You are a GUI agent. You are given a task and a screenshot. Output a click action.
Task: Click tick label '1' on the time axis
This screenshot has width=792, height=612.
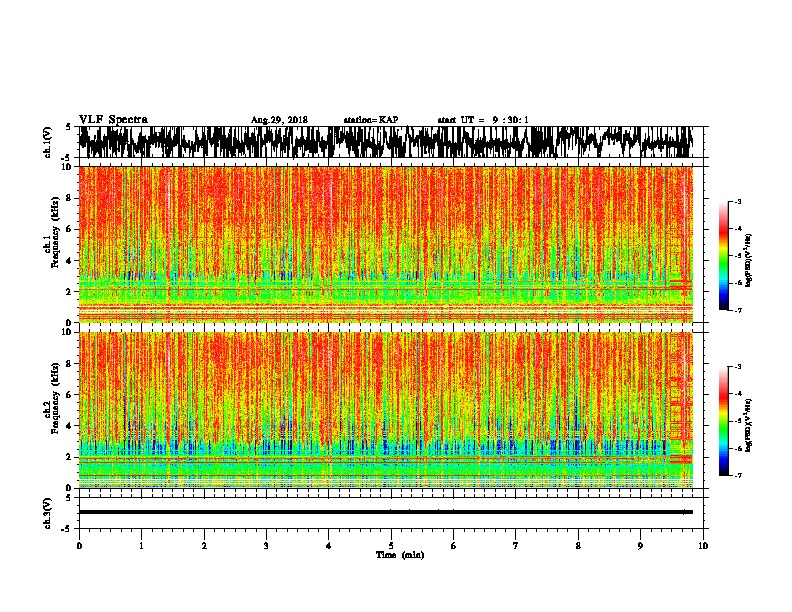click(x=141, y=546)
